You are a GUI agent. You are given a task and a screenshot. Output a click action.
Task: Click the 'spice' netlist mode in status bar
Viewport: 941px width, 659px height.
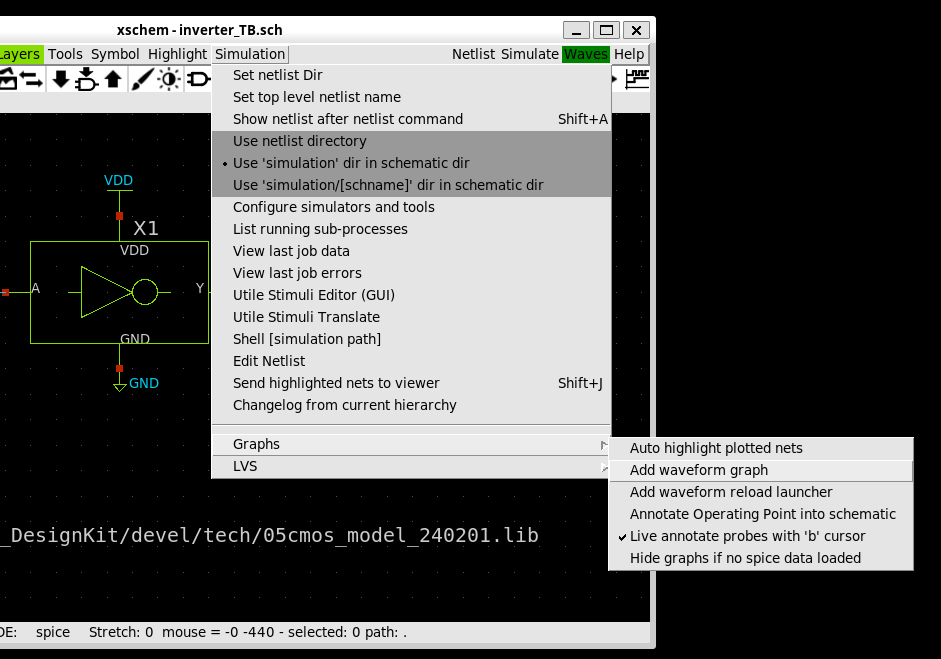pos(53,632)
